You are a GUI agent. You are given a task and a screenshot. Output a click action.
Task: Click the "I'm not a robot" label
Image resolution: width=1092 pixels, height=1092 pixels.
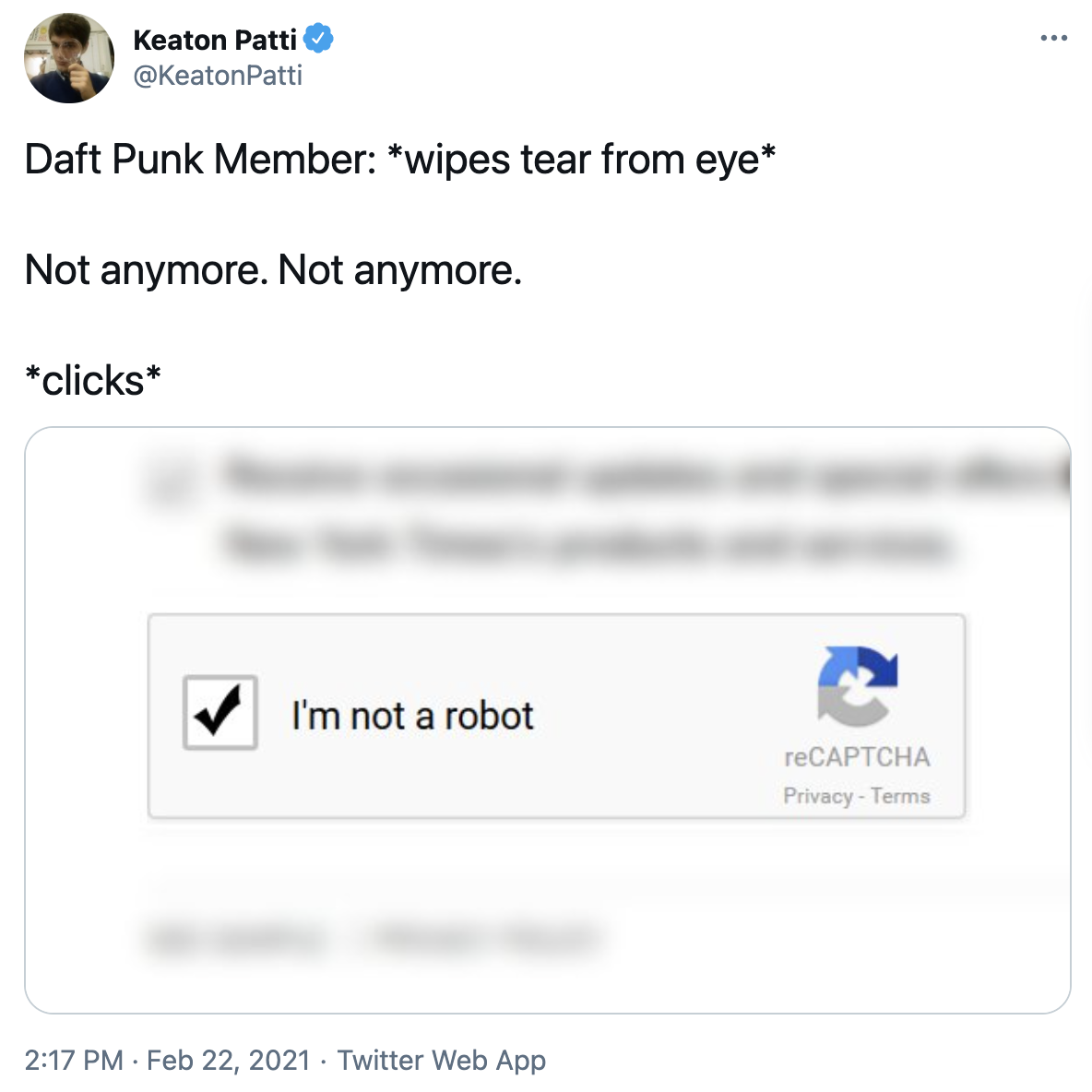412,716
